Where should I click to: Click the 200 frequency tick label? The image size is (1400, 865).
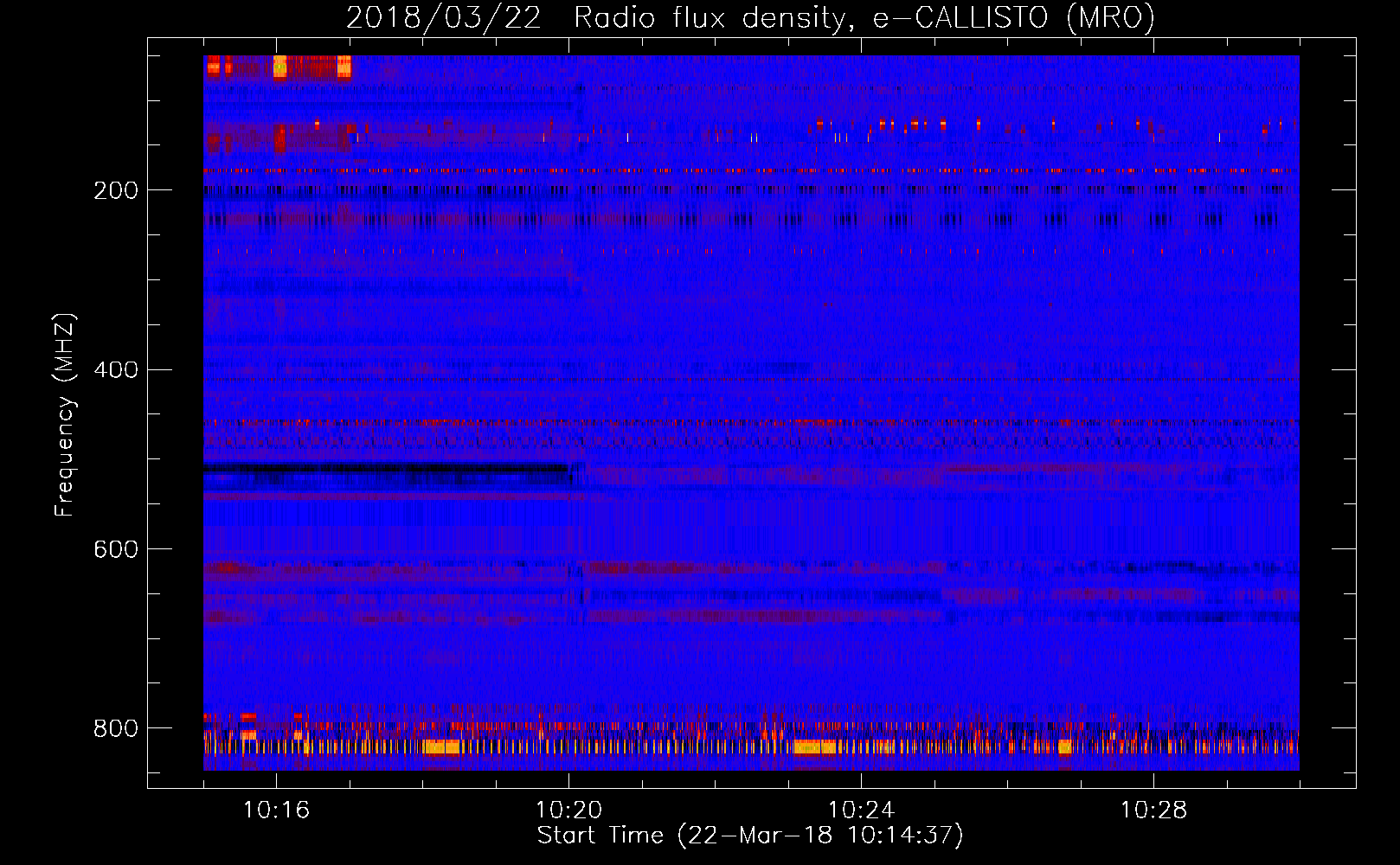click(x=115, y=190)
